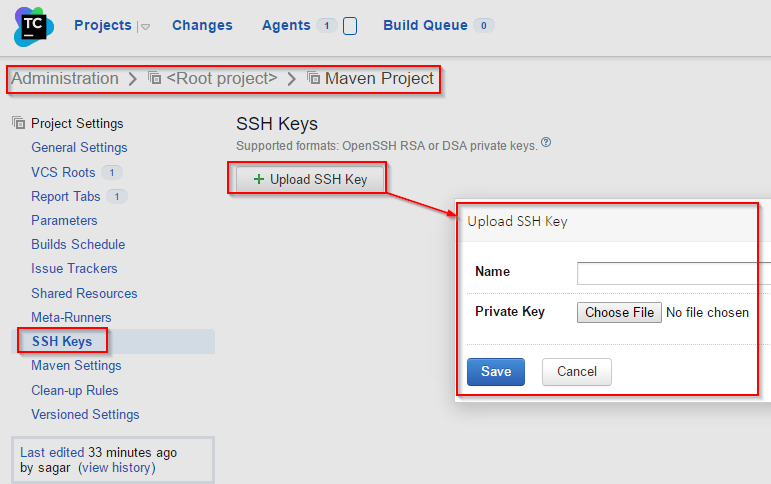Open Maven Settings
The height and width of the screenshot is (484, 771).
pyautogui.click(x=76, y=365)
